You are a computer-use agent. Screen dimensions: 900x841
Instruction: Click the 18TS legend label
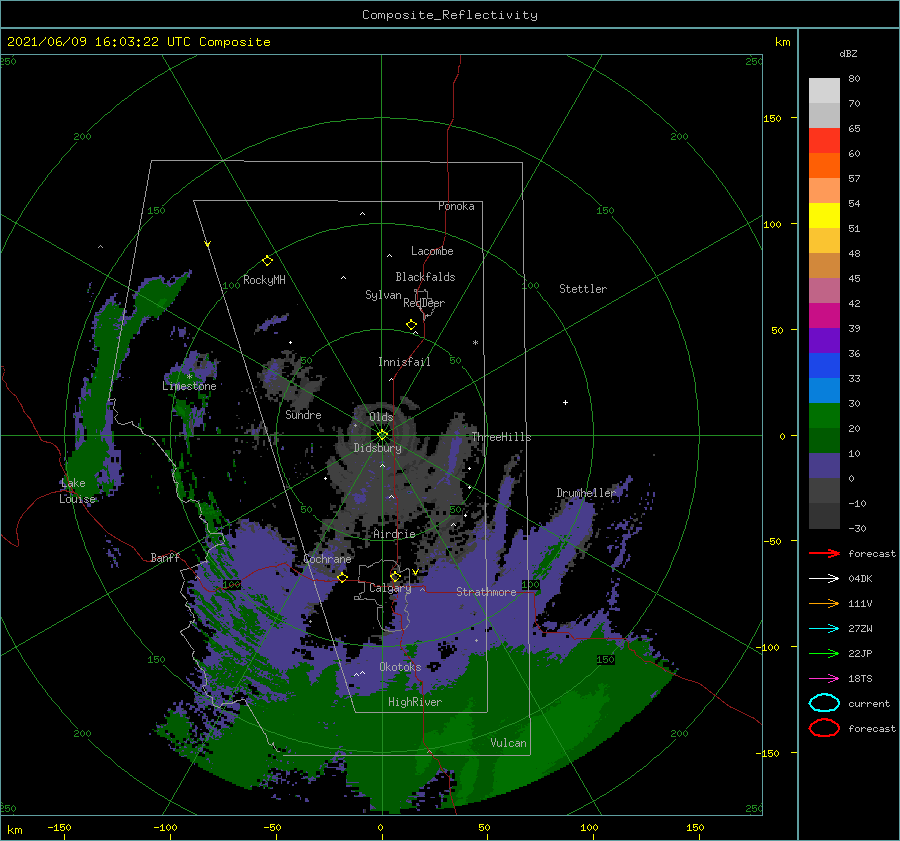(860, 679)
